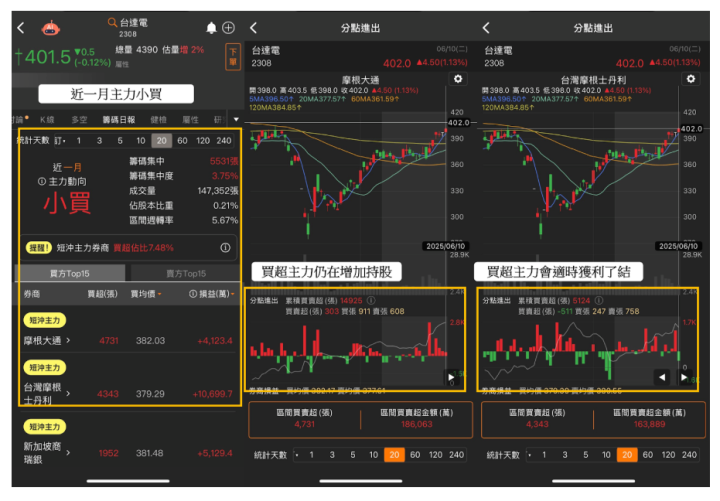Screen dimensions: 720x501
Task: Switch to the 賣方Top15 tab
Action: 186,274
